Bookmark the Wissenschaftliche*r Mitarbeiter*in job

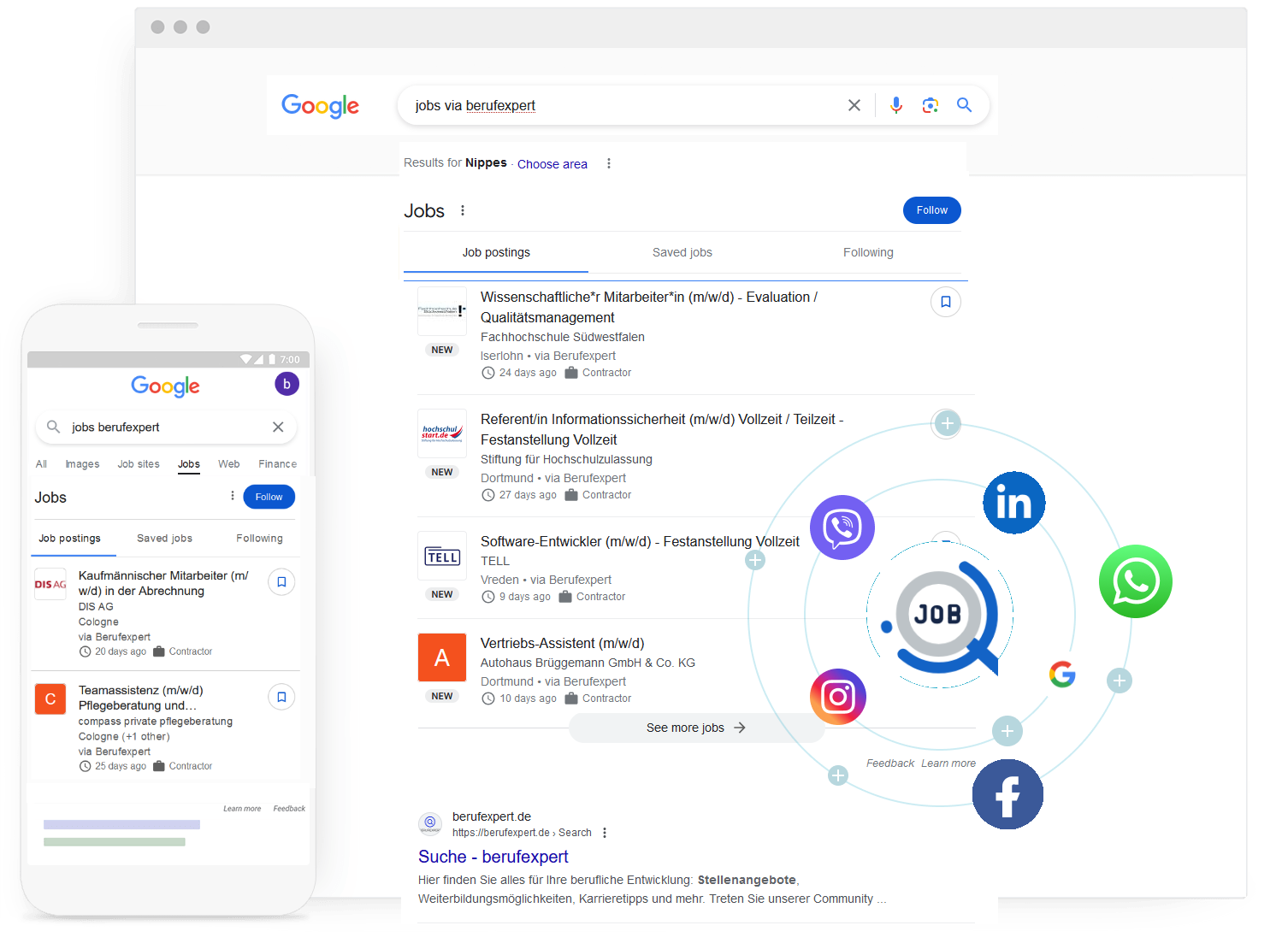[946, 302]
